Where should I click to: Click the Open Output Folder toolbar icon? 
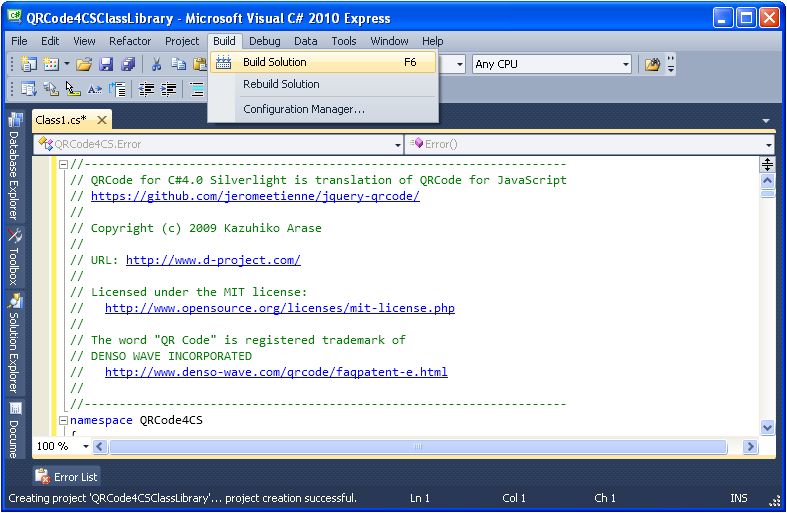652,64
